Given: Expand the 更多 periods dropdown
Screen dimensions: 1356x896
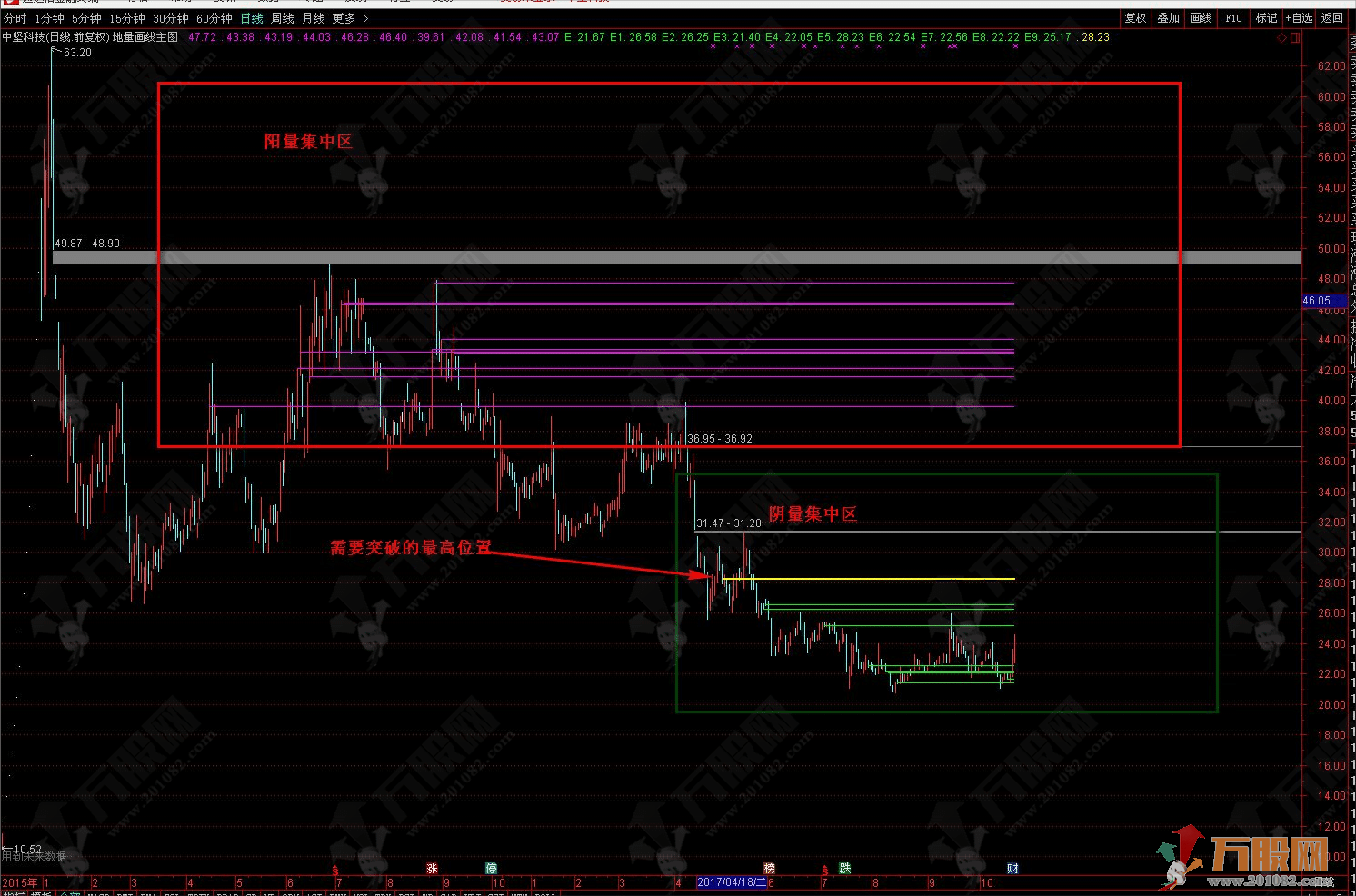Looking at the screenshot, I should (x=350, y=18).
